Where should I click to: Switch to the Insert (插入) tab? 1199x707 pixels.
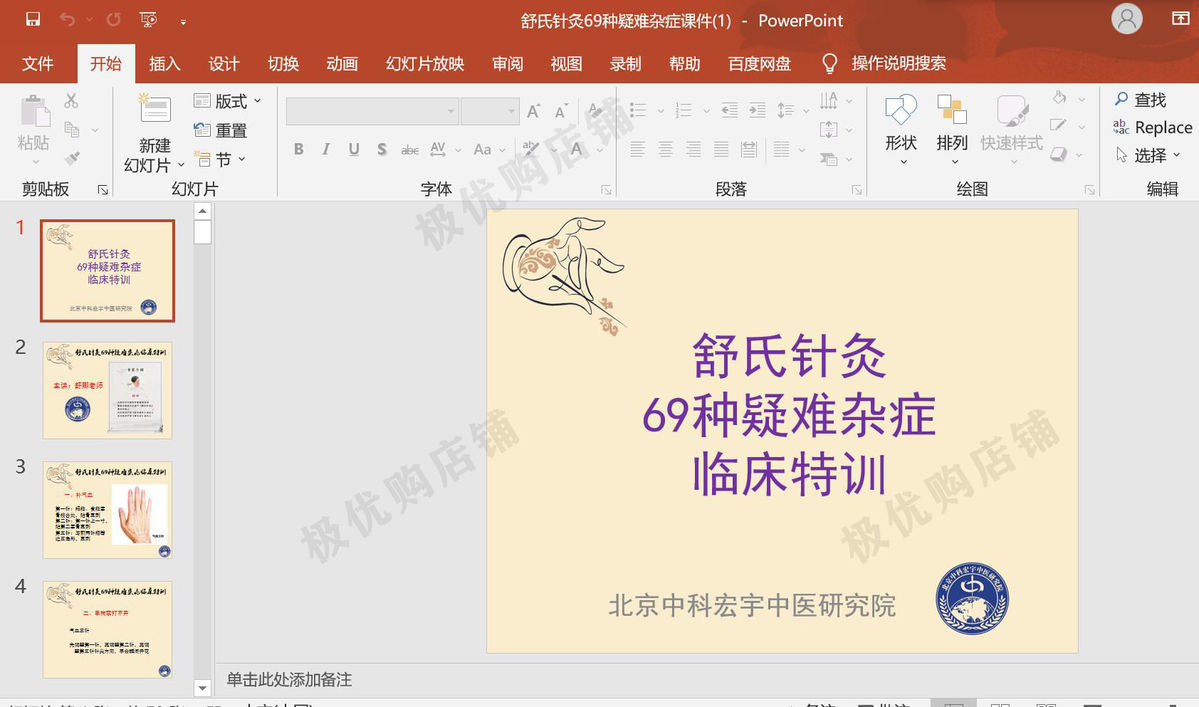pos(165,64)
